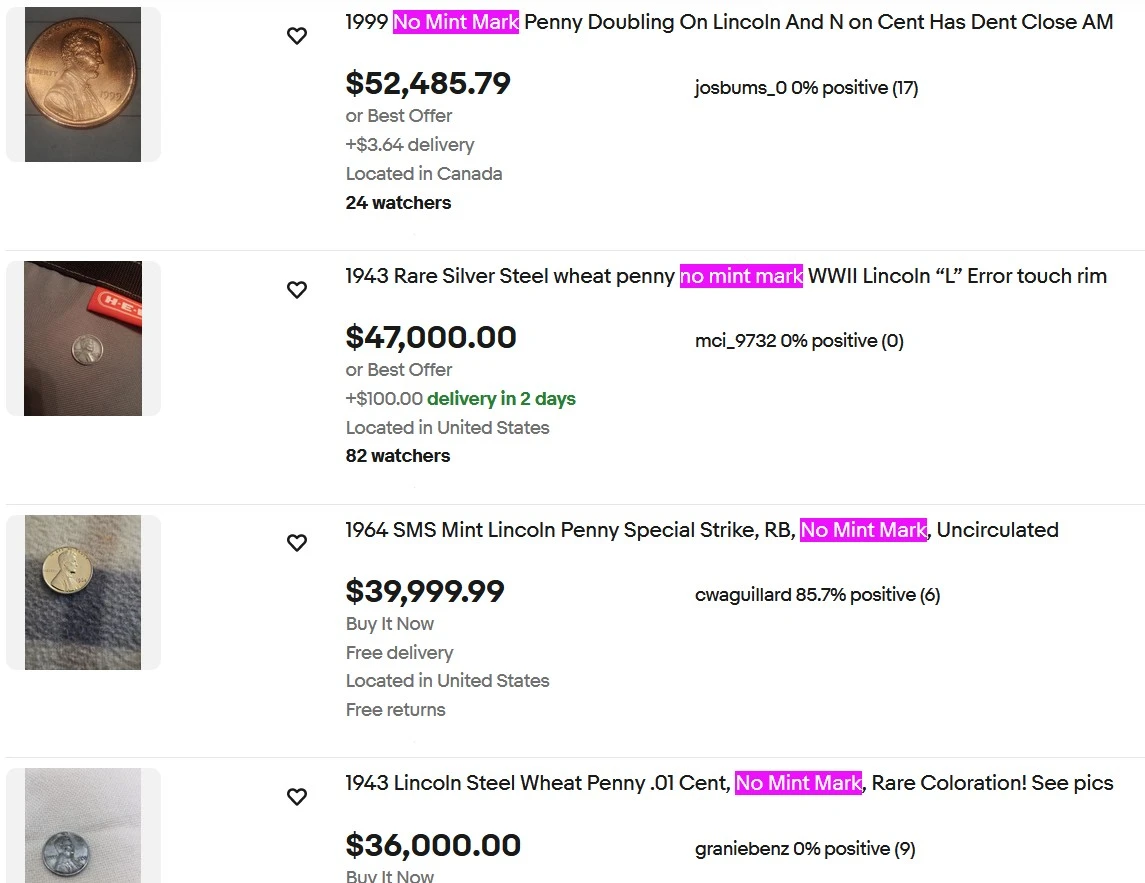
Task: Open the 1964 SMS Mint Lincoln Penny title
Action: click(702, 530)
